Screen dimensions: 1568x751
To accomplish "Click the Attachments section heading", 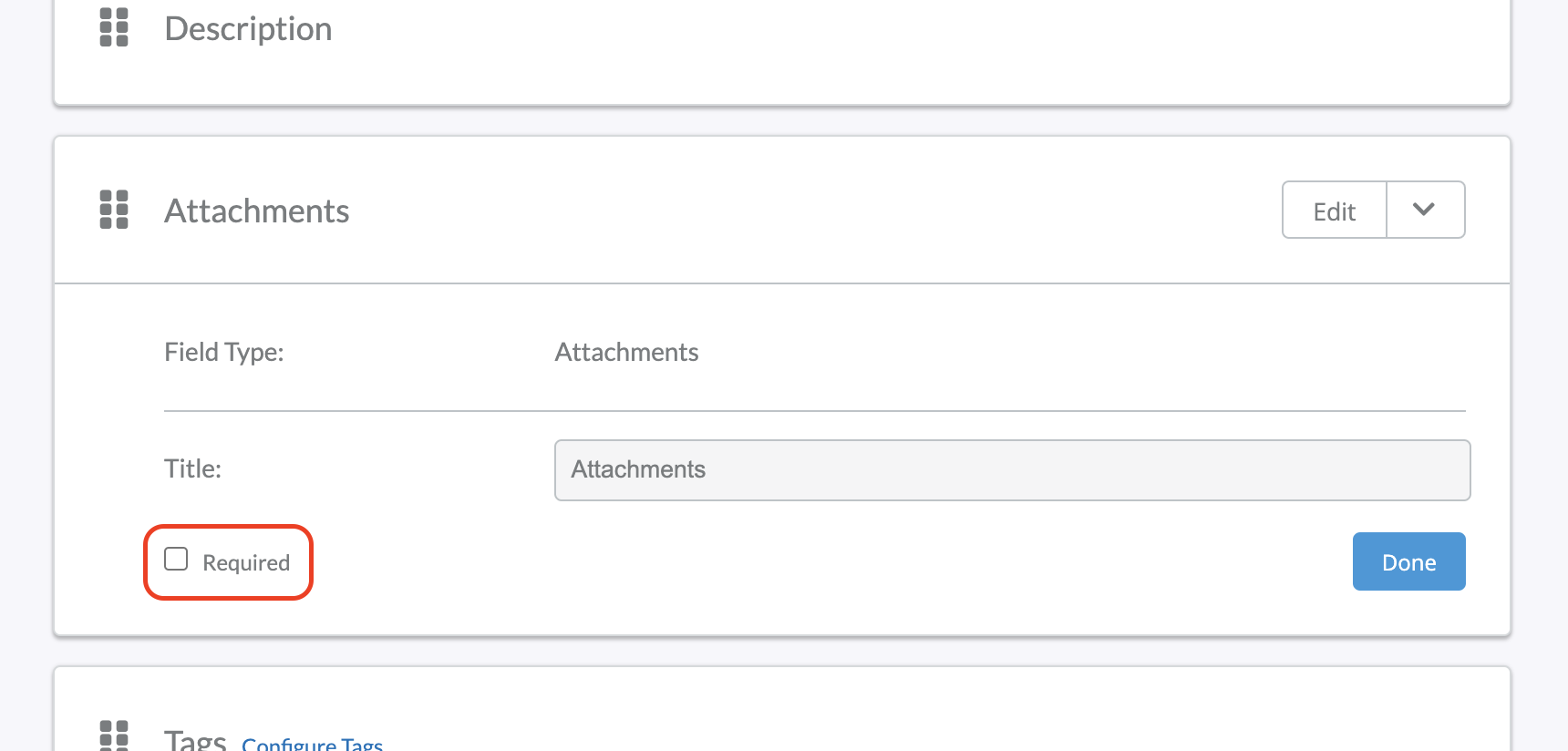I will [x=257, y=211].
